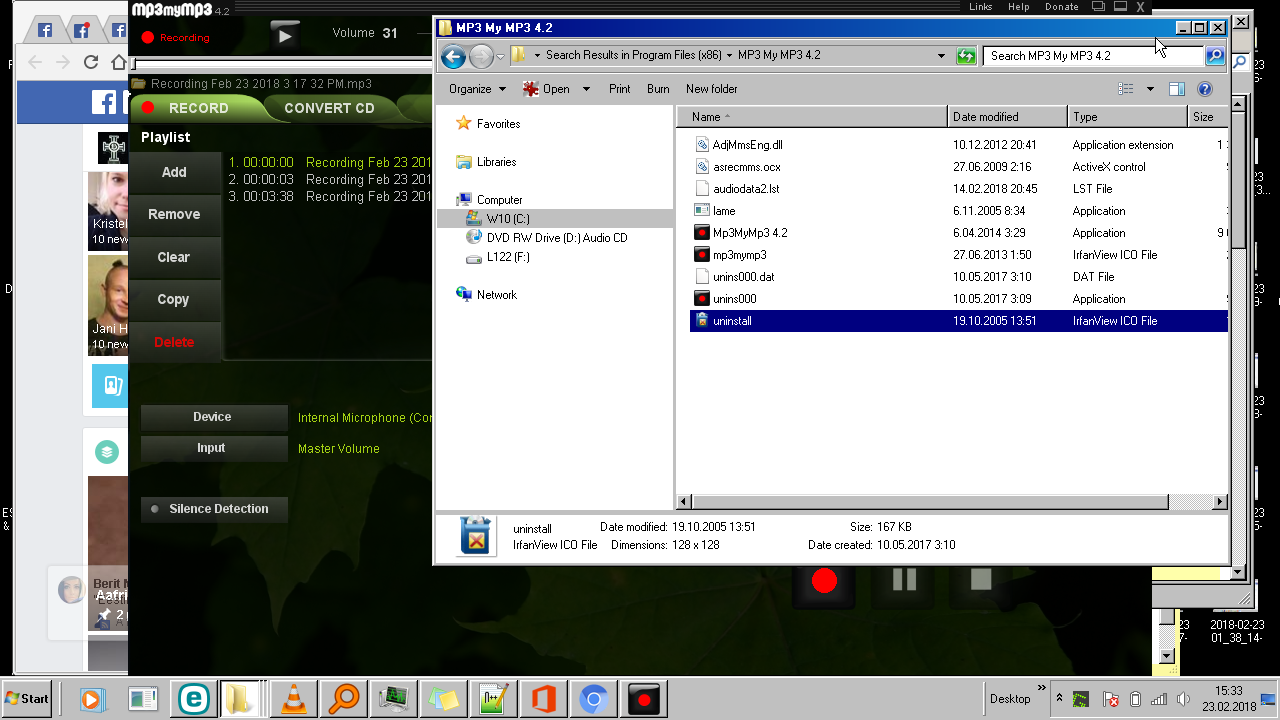Screen dimensions: 1280x720
Task: Expand the change view options arrow
Action: (x=1150, y=89)
